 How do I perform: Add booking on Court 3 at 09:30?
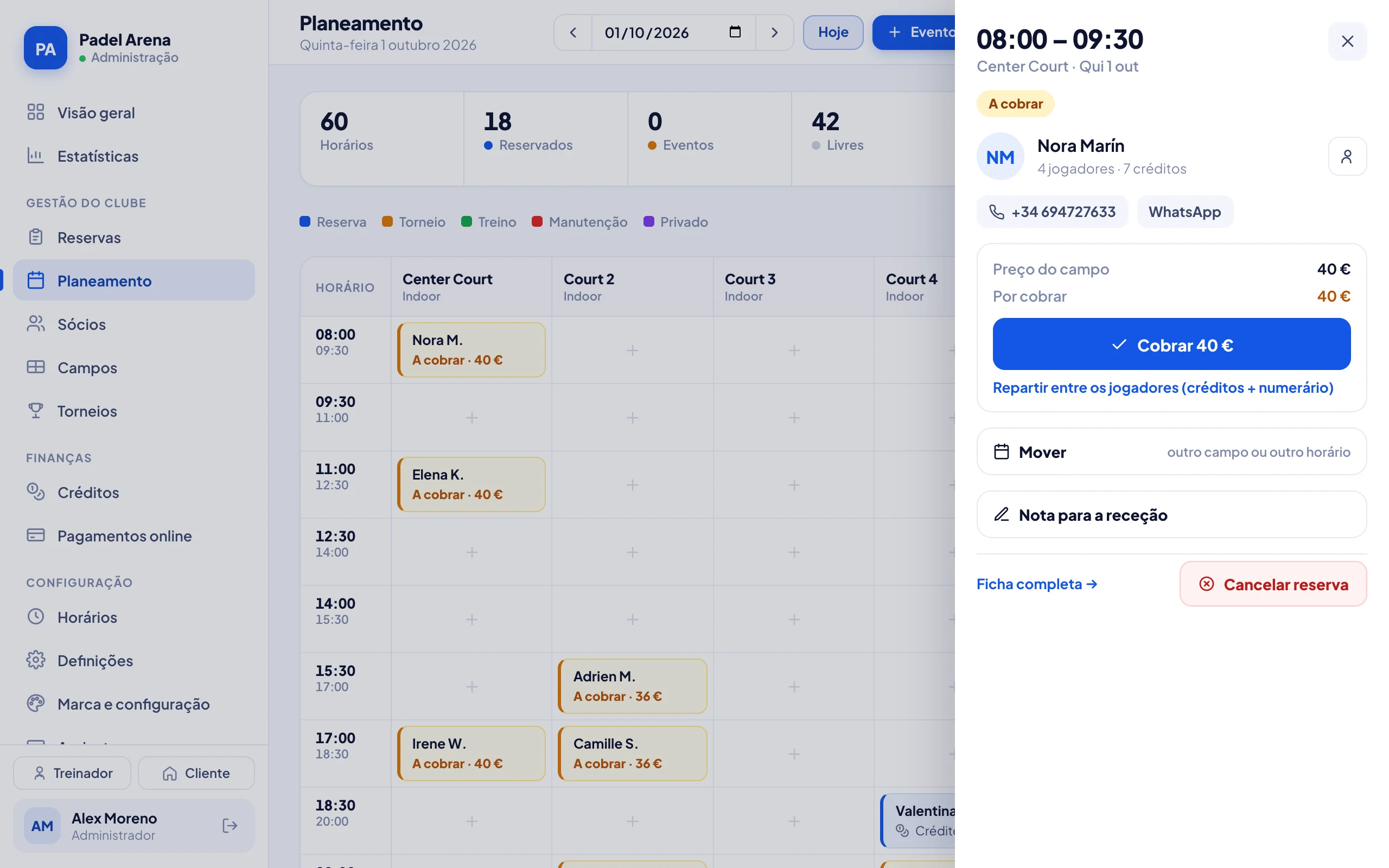tap(794, 417)
